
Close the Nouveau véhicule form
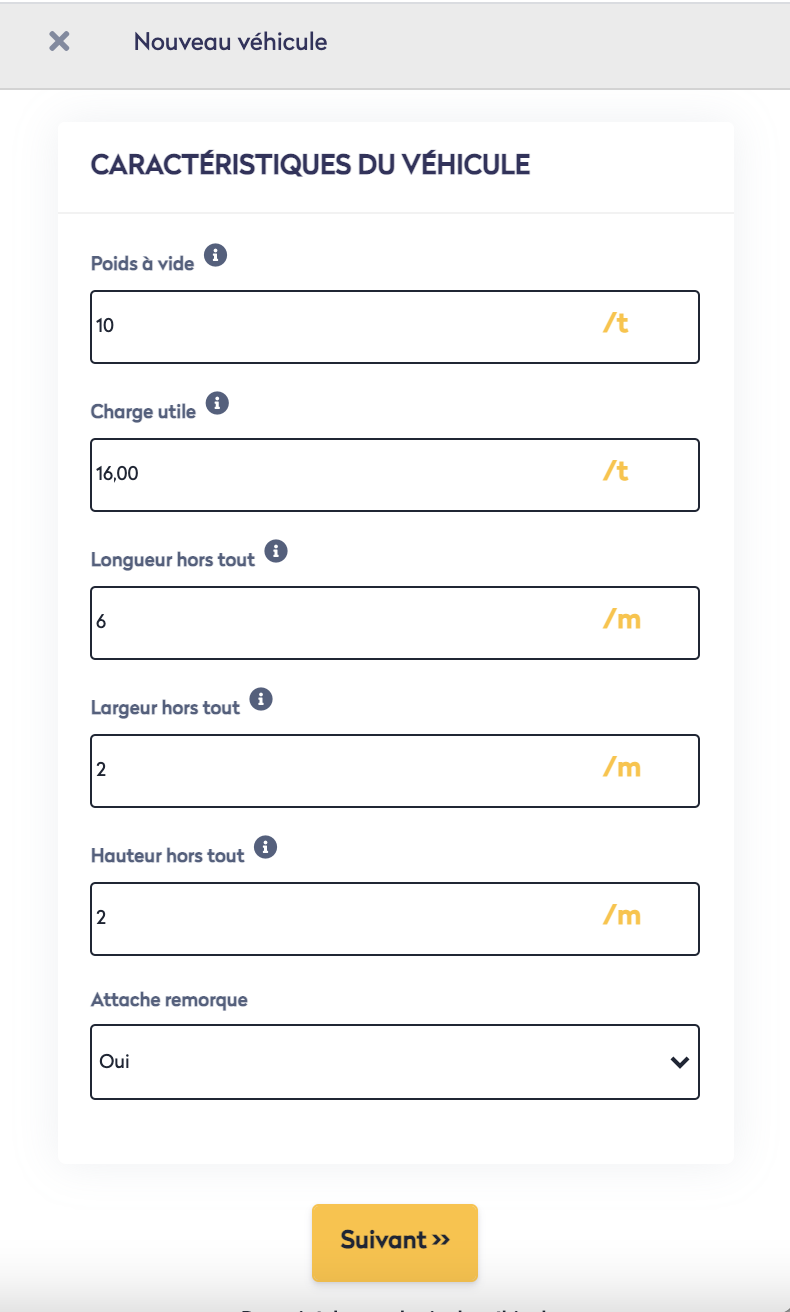[x=60, y=41]
